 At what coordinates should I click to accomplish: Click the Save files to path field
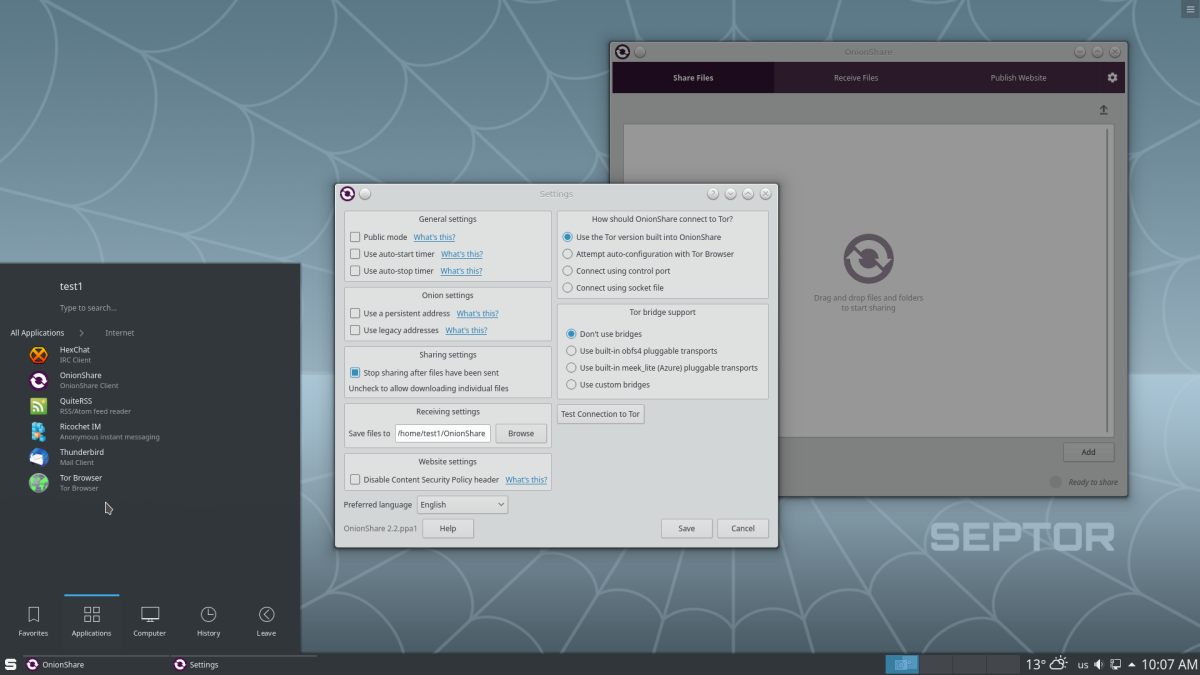(442, 434)
